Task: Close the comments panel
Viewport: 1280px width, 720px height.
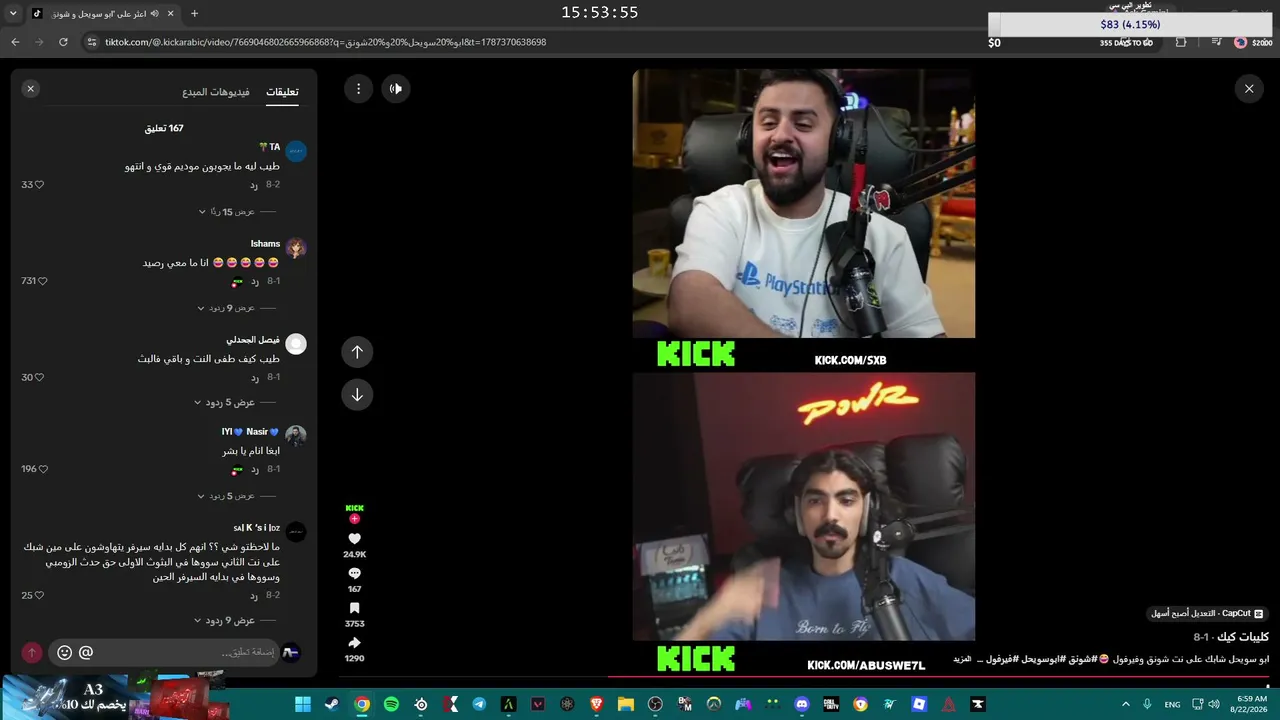Action: 30,89
